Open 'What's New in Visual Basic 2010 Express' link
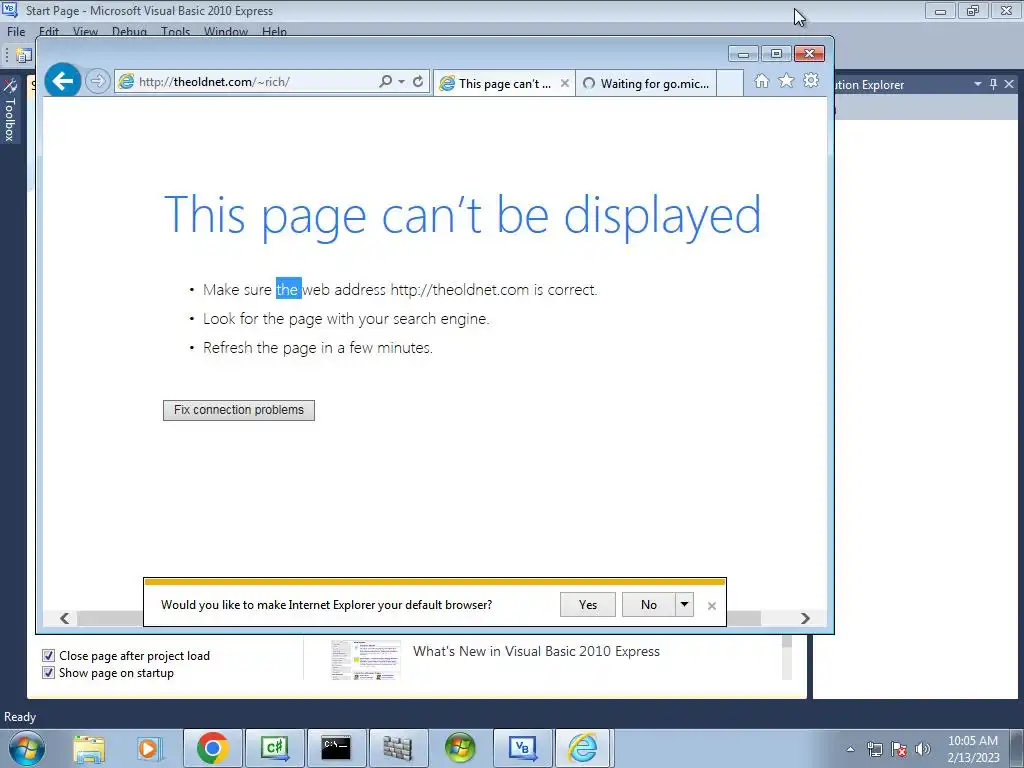The image size is (1024, 768). tap(536, 651)
